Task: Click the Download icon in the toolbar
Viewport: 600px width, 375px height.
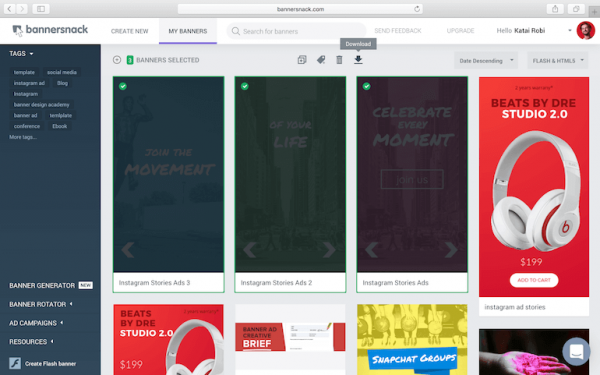Action: coord(358,60)
